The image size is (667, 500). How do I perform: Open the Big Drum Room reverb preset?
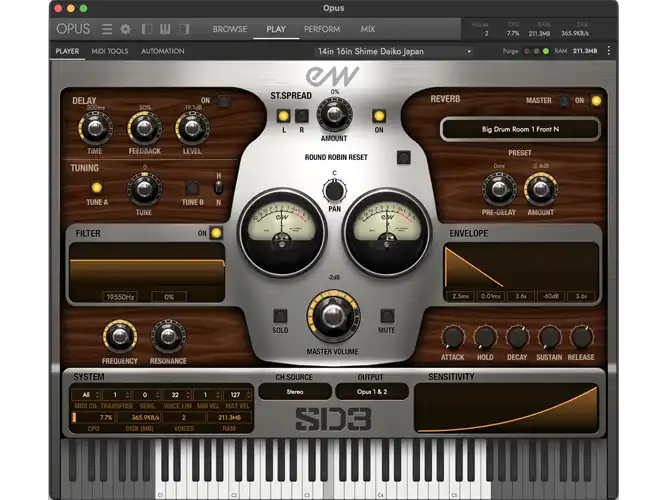pos(520,129)
